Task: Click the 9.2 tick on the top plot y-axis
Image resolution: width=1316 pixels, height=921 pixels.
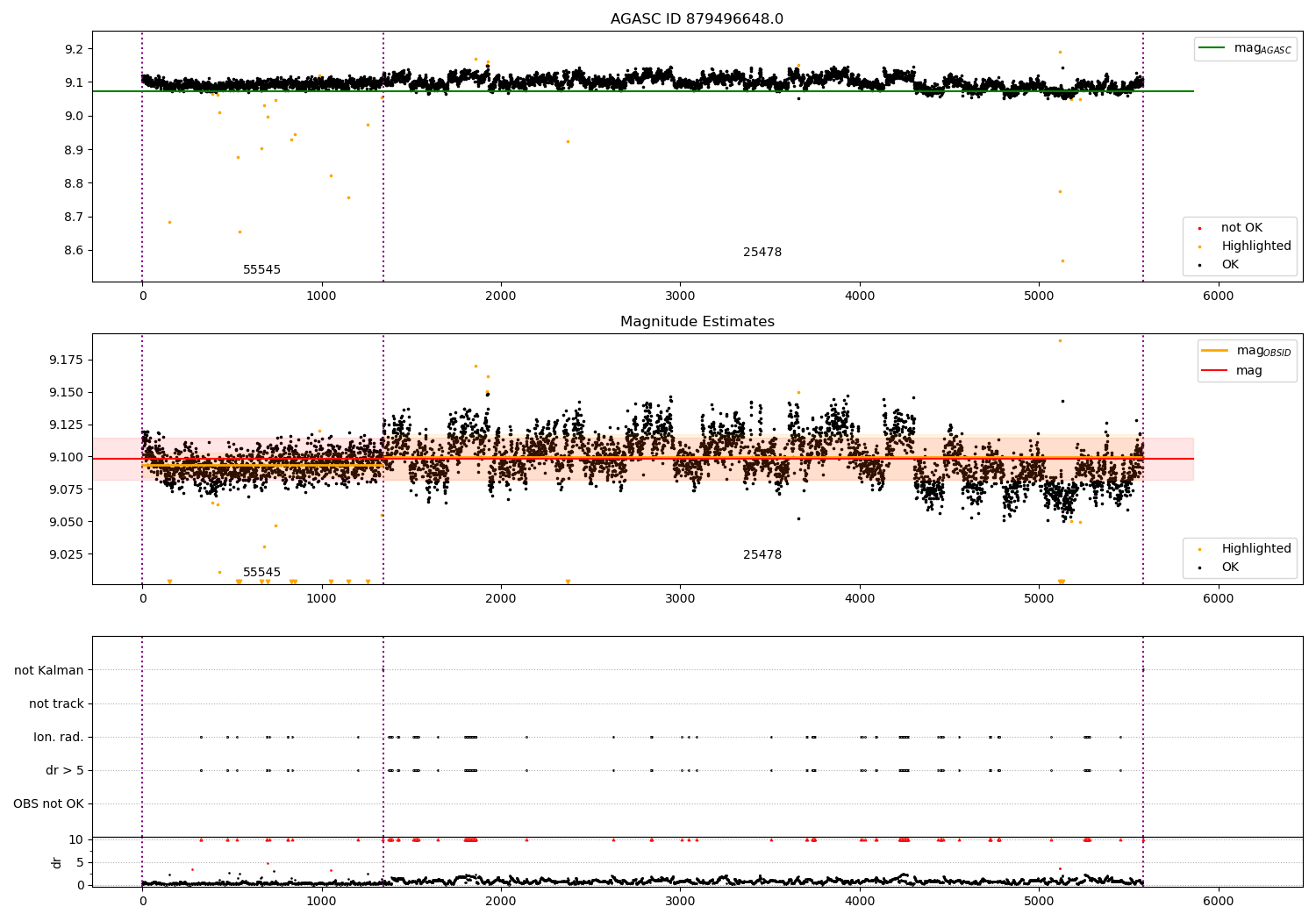Action: tap(74, 49)
